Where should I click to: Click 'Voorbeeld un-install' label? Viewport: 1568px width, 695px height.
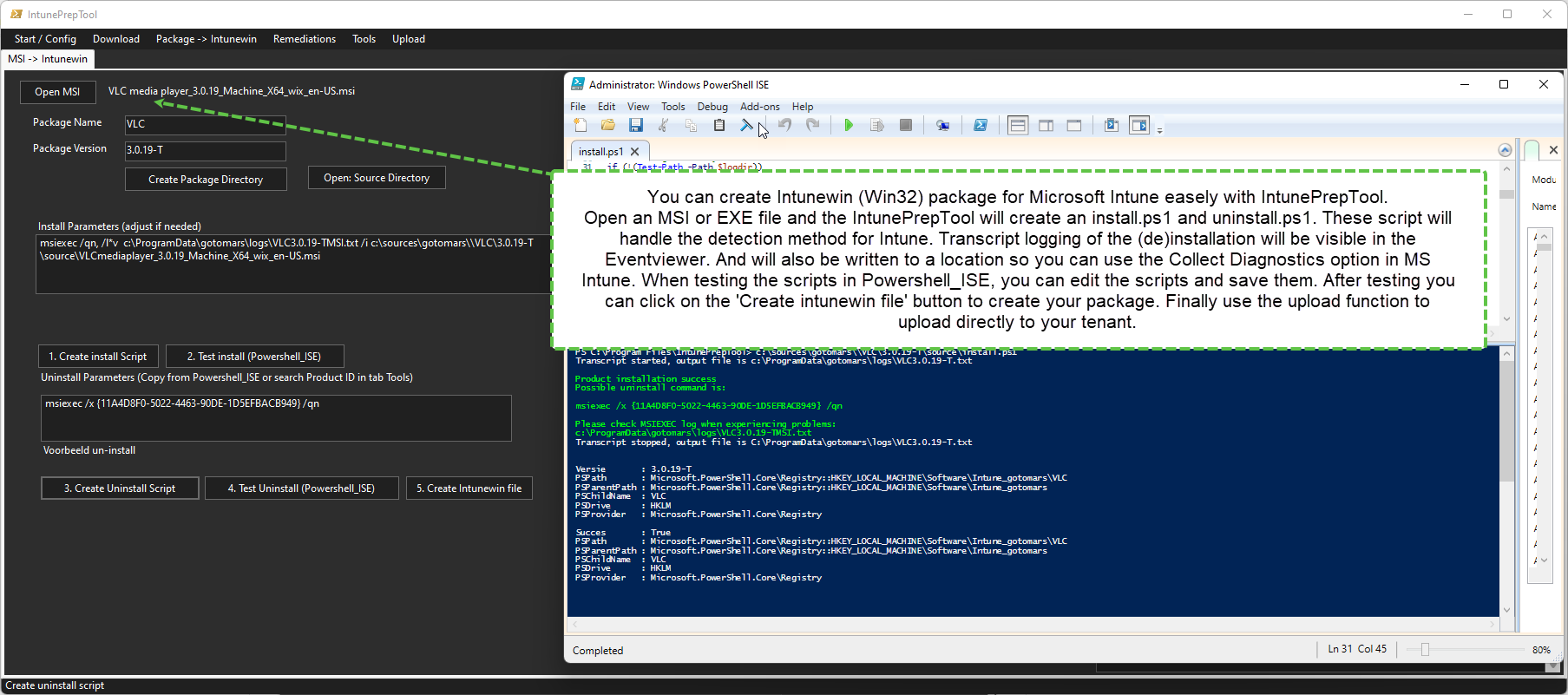pyautogui.click(x=89, y=450)
